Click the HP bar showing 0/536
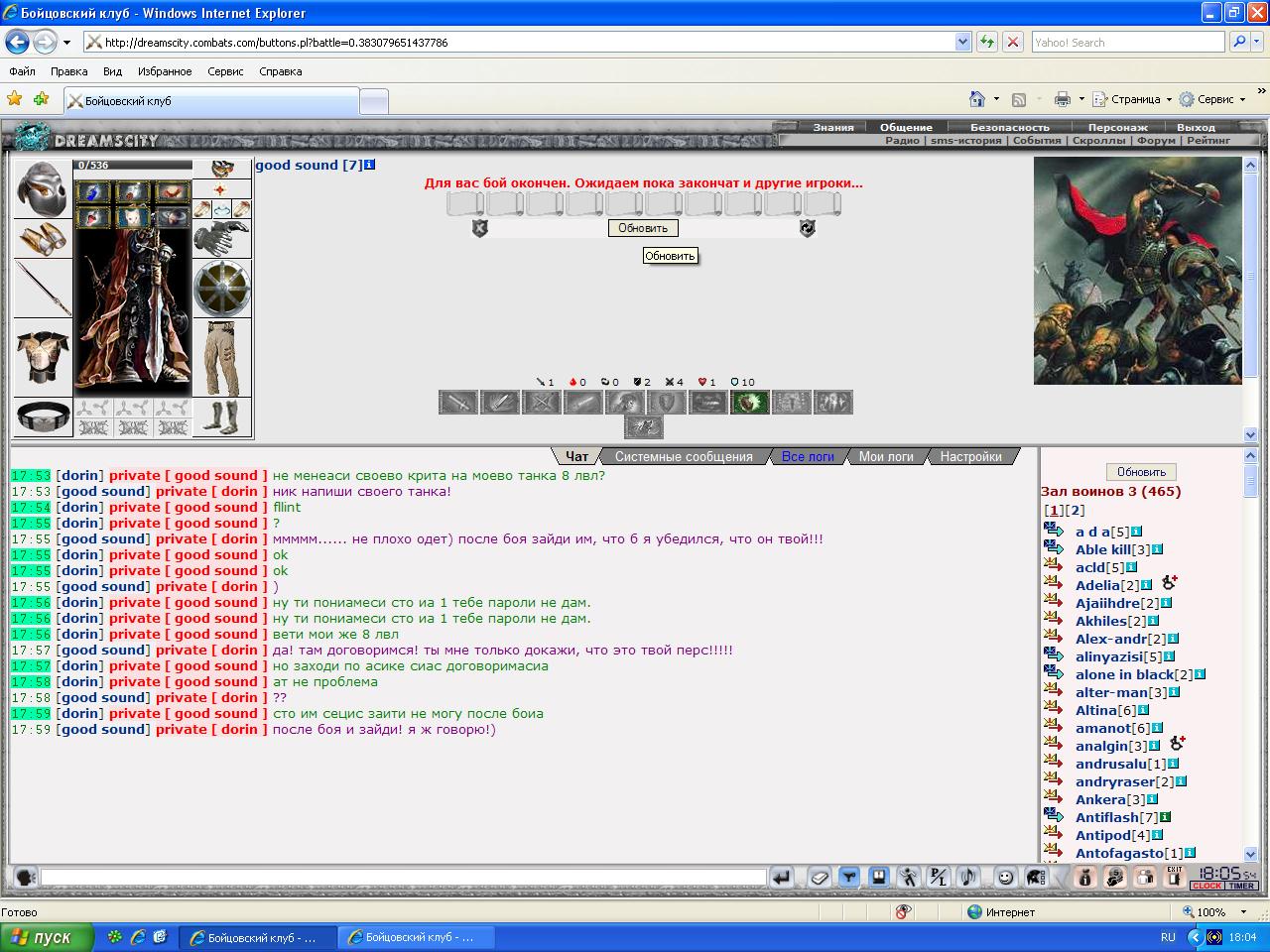This screenshot has width=1270, height=952. (x=133, y=166)
